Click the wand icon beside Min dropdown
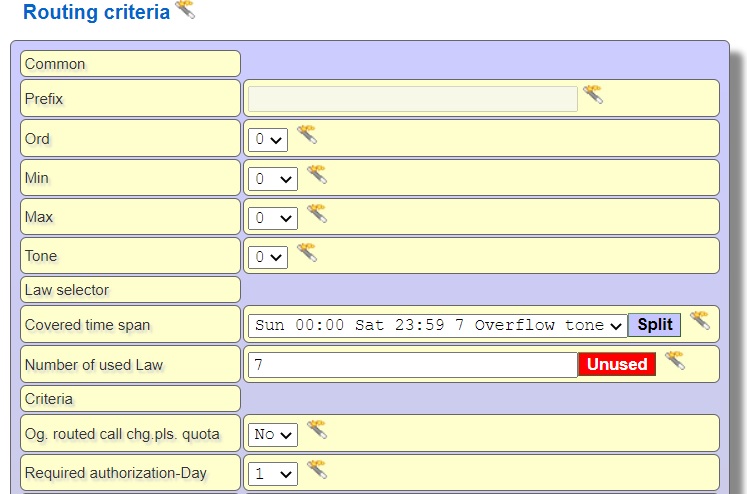Viewport: 747px width, 494px height. pos(317,174)
